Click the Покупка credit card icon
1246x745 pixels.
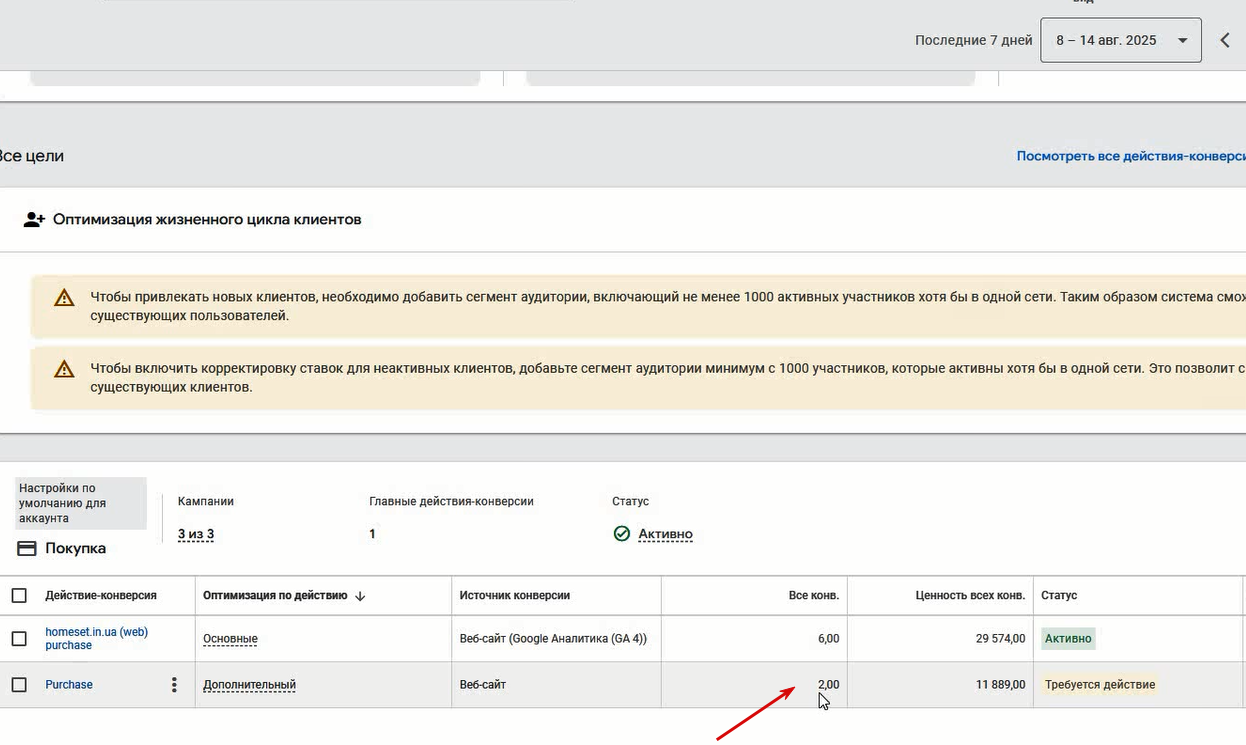coord(28,548)
